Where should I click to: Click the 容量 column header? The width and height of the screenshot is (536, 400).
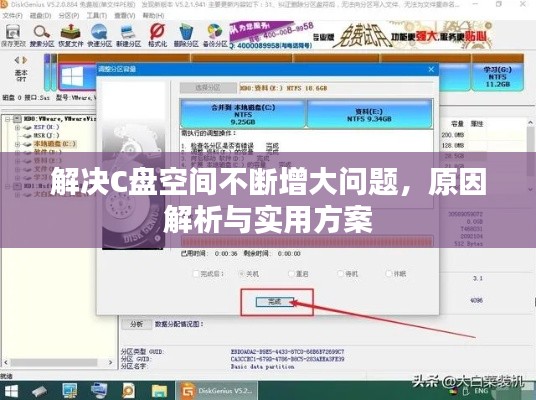[457, 123]
